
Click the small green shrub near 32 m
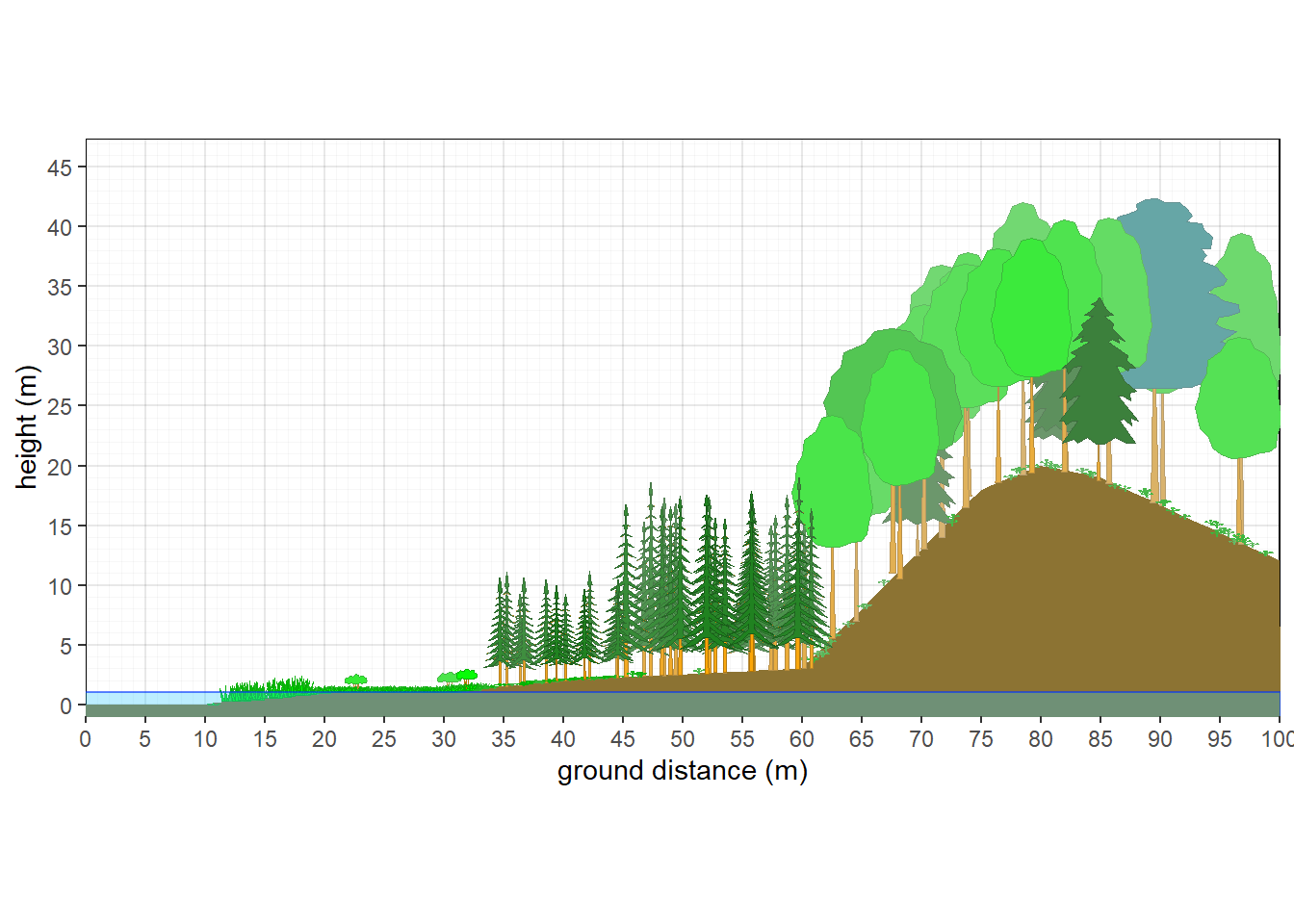pos(467,676)
